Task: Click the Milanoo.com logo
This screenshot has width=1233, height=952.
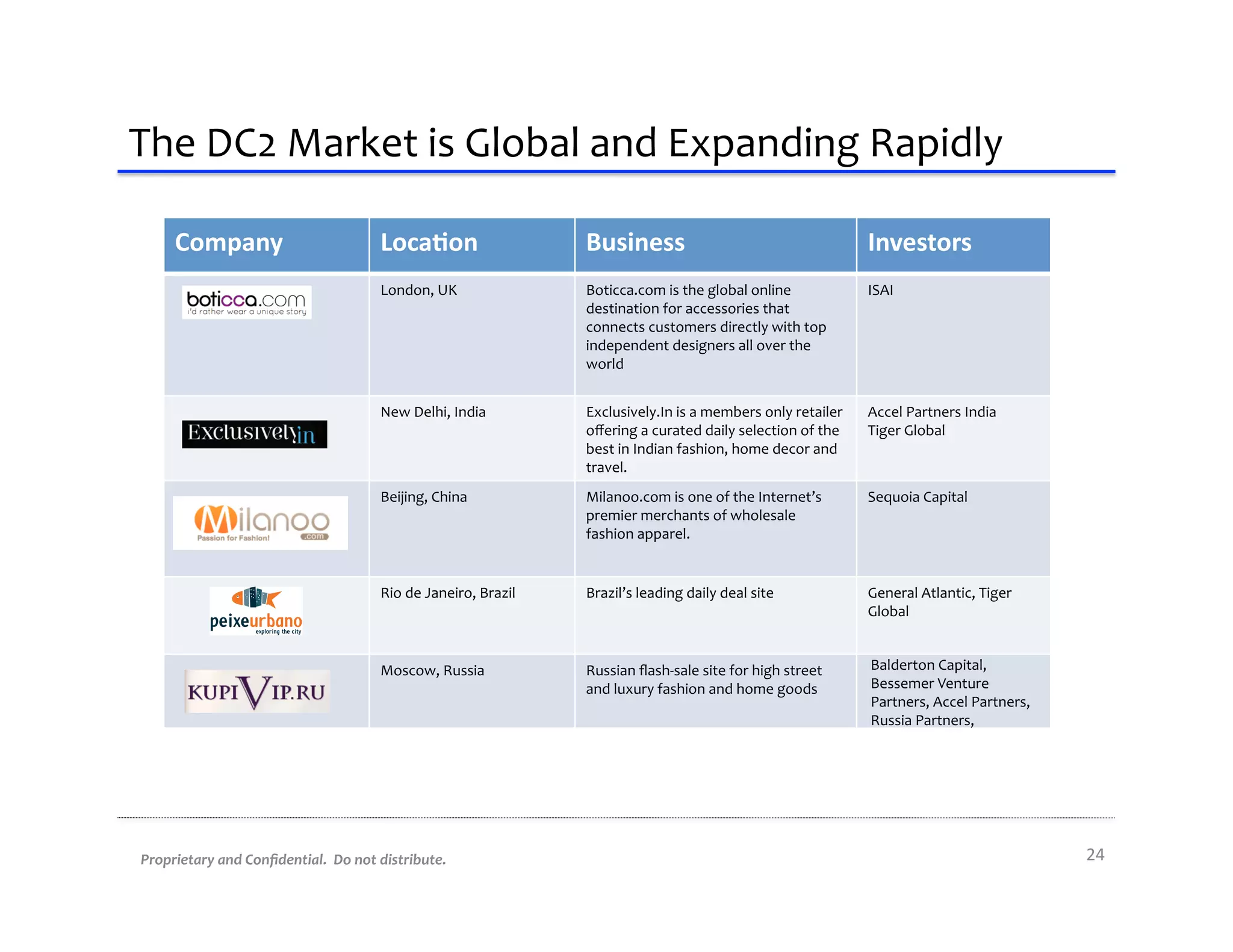Action: tap(260, 522)
